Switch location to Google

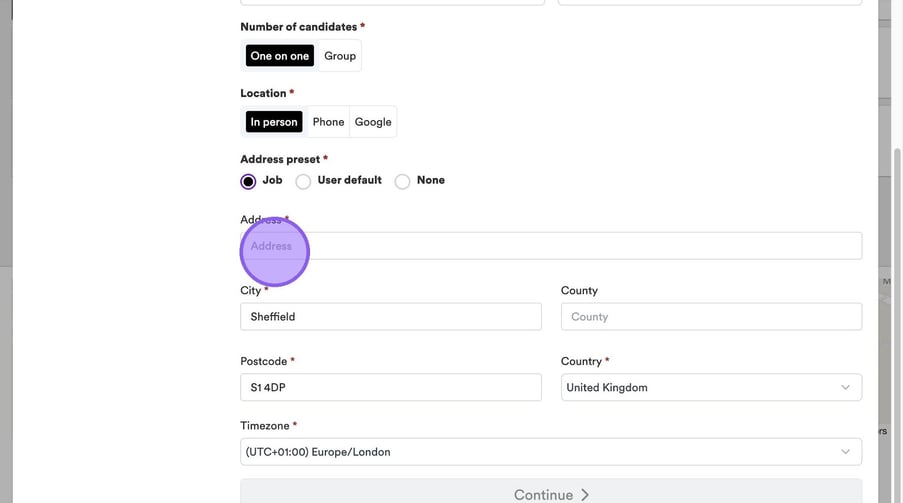click(373, 122)
